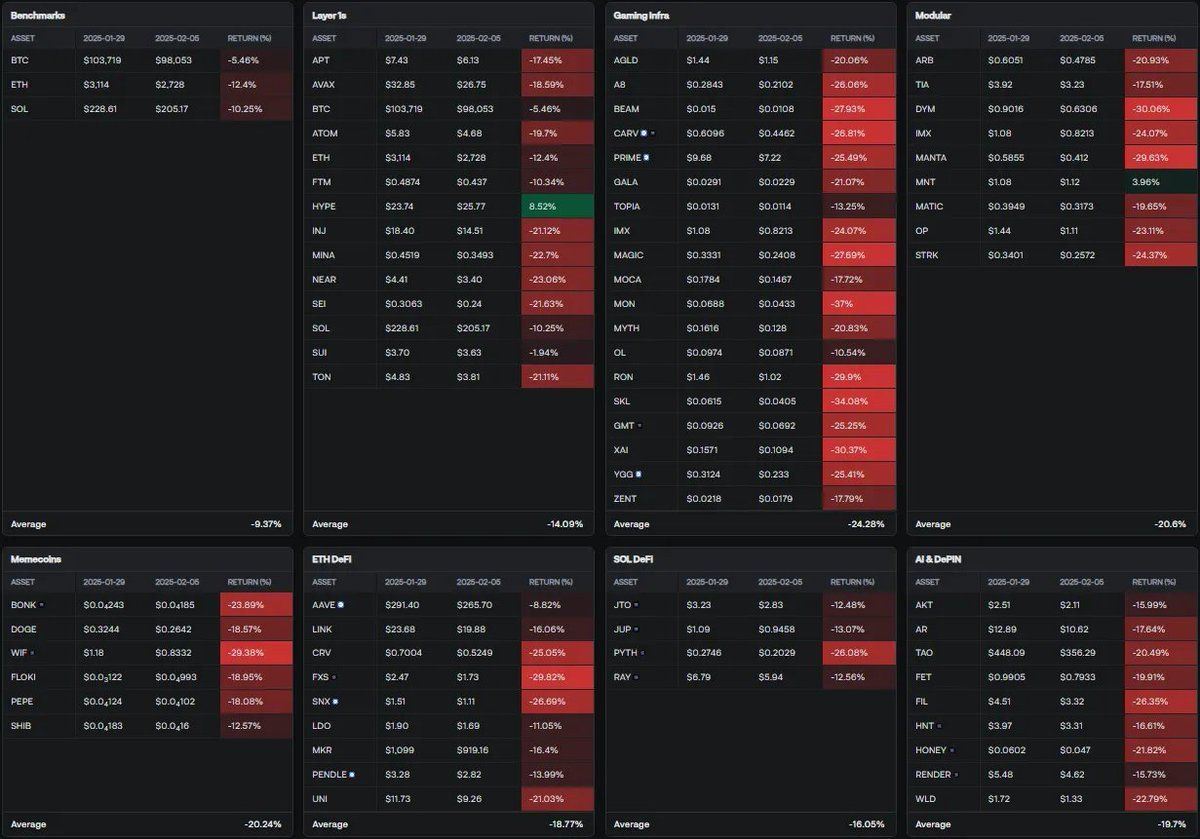Click the badge icon beside YGG
This screenshot has width=1200, height=839.
(x=638, y=474)
